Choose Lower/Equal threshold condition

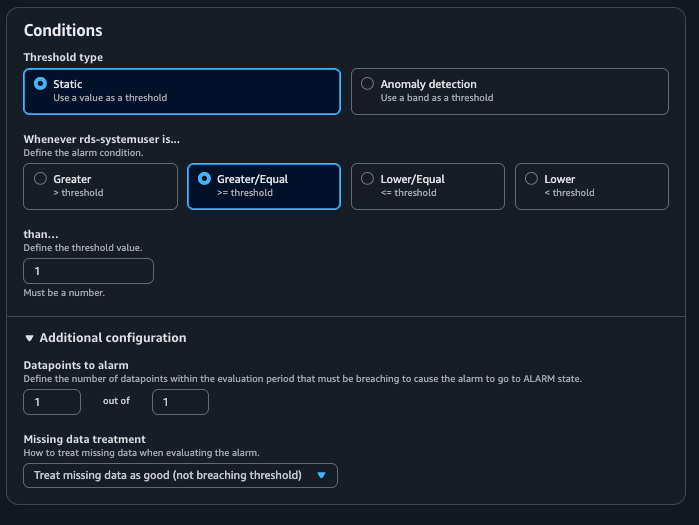[367, 179]
